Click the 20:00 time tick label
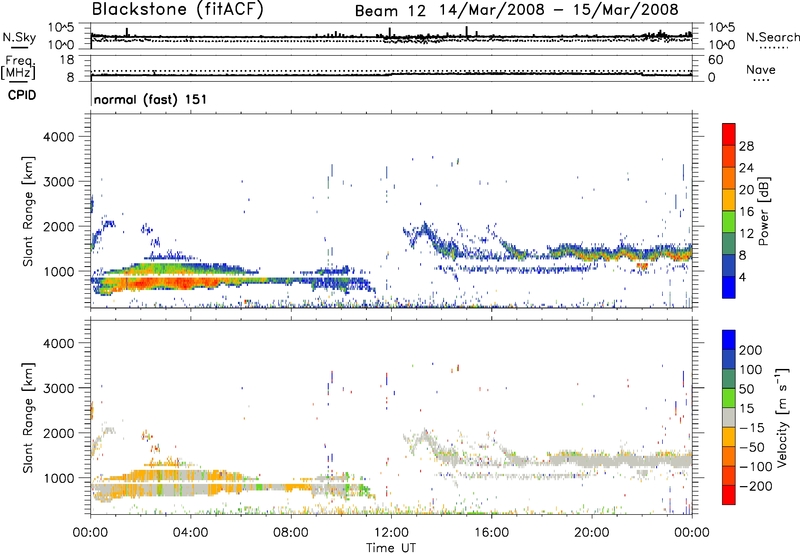The height and width of the screenshot is (554, 800). pos(591,533)
